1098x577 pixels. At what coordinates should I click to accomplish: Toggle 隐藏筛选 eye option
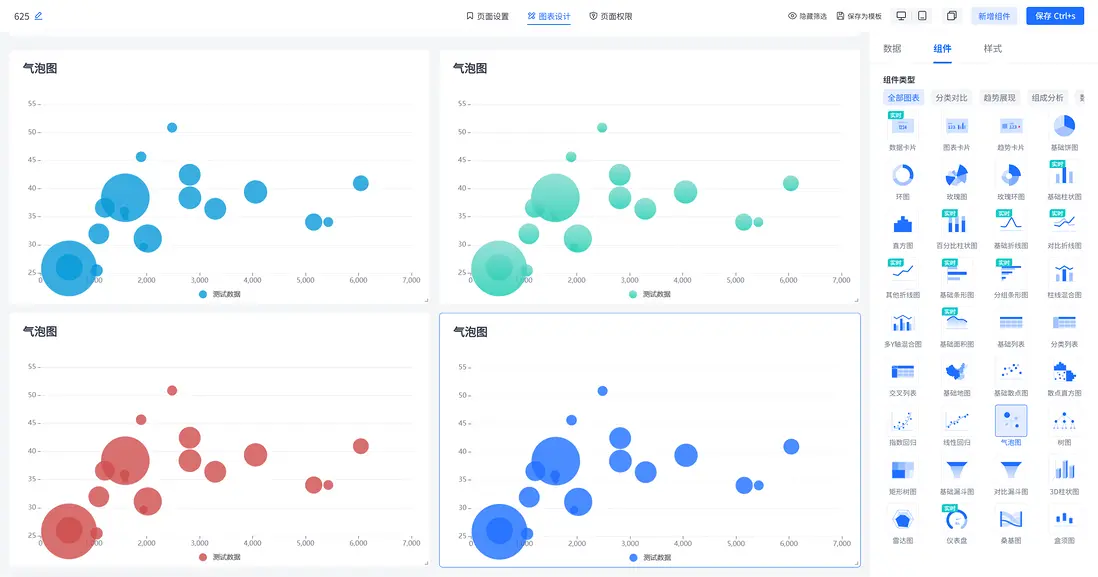pyautogui.click(x=807, y=16)
